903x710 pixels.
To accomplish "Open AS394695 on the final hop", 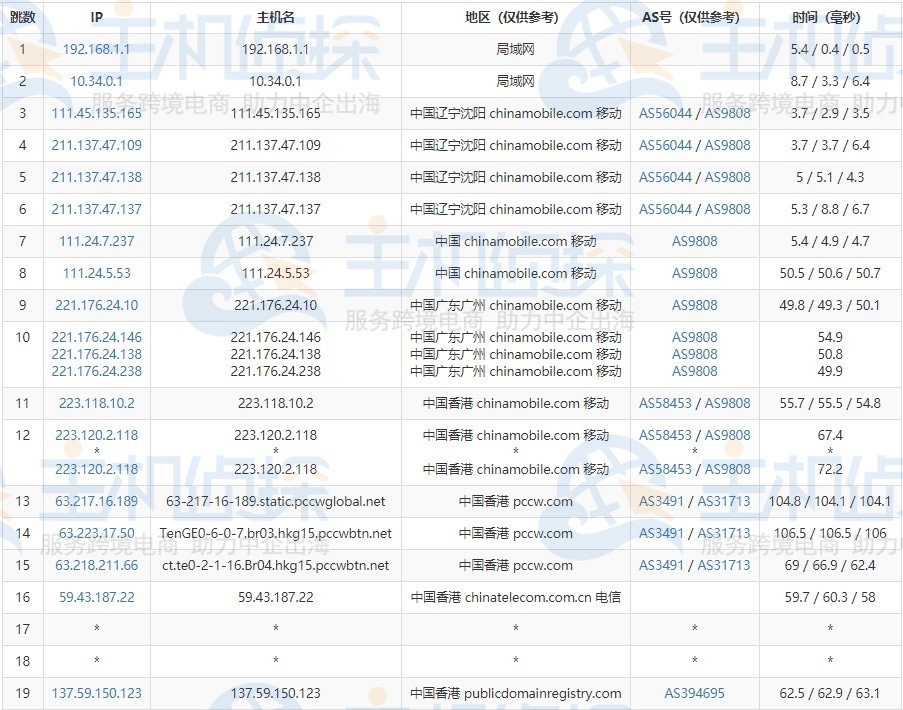I will pos(694,693).
